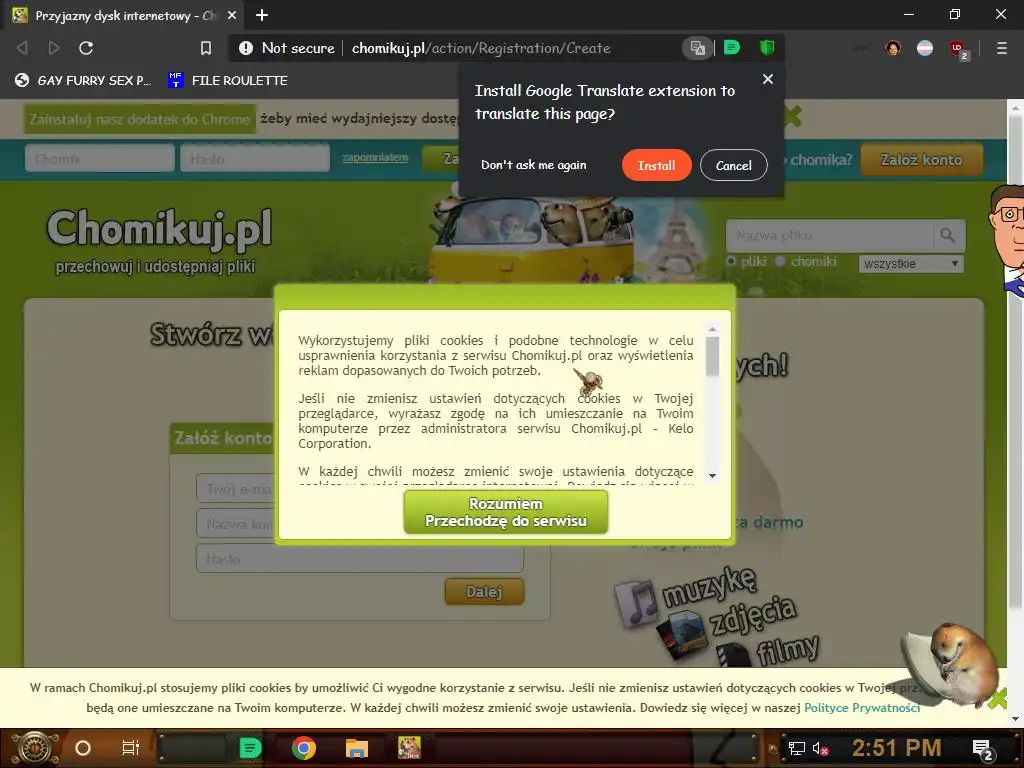Open Cortana circle in the taskbar
This screenshot has height=768, width=1024.
pyautogui.click(x=83, y=748)
